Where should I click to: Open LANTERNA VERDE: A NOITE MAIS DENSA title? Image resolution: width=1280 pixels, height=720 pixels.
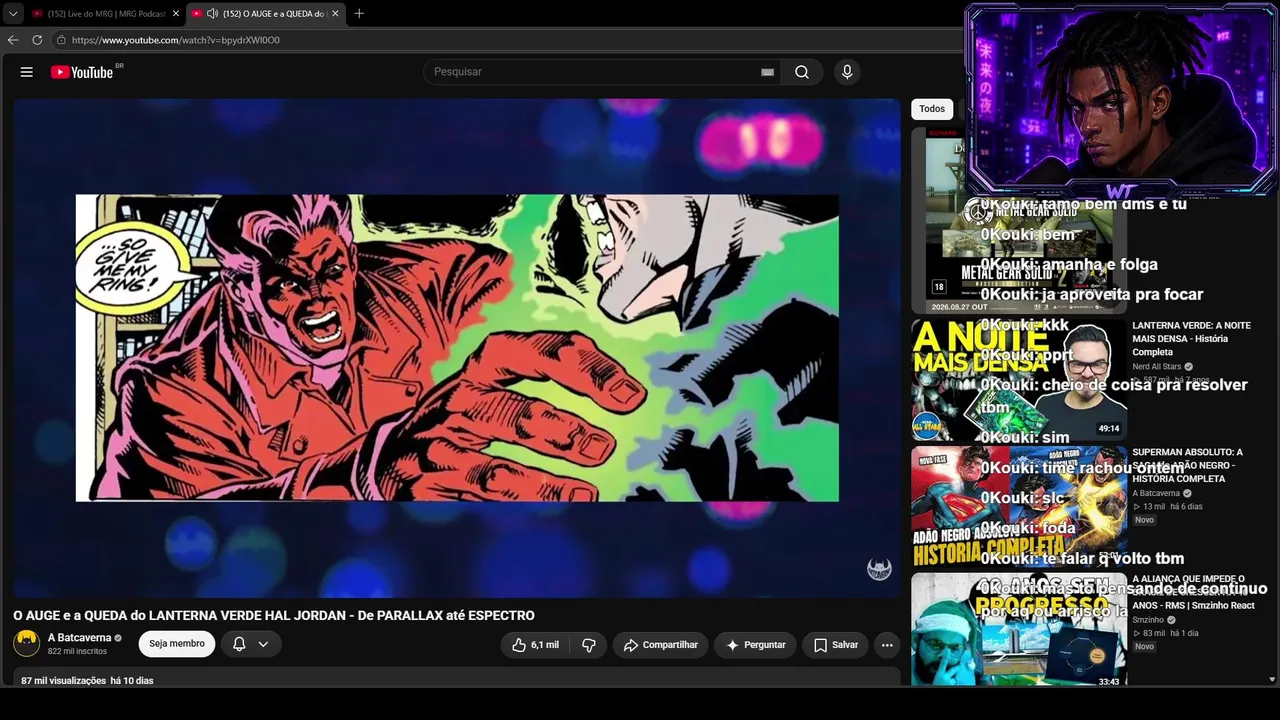1192,339
